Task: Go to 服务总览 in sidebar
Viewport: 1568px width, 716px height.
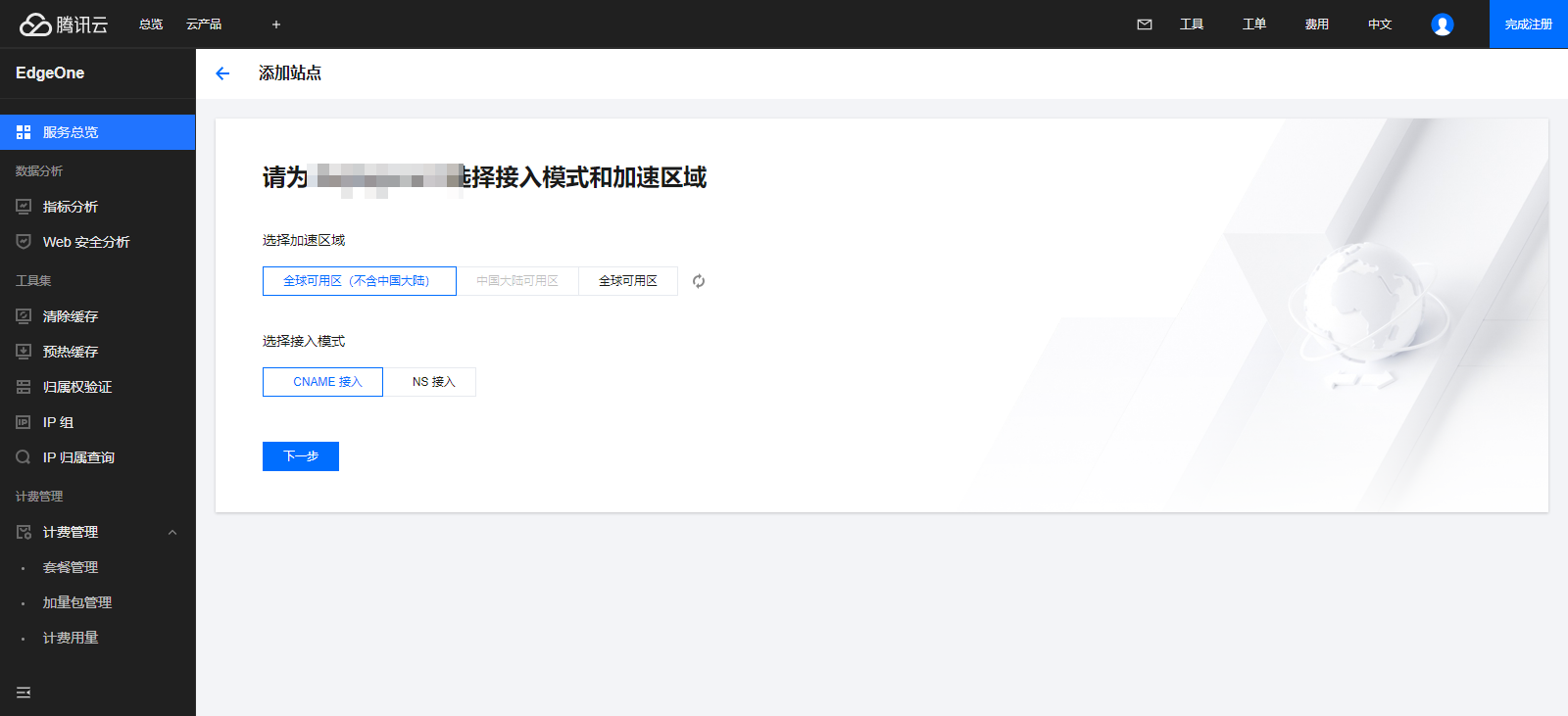Action: coord(98,132)
